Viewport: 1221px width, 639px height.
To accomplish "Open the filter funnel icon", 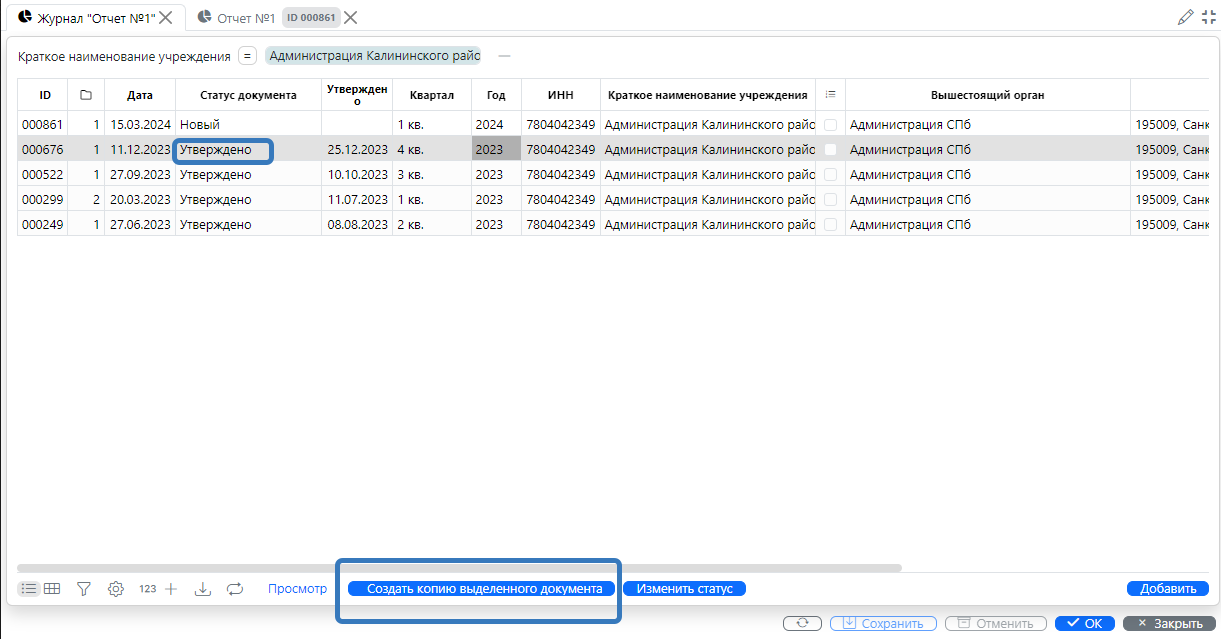I will [84, 589].
